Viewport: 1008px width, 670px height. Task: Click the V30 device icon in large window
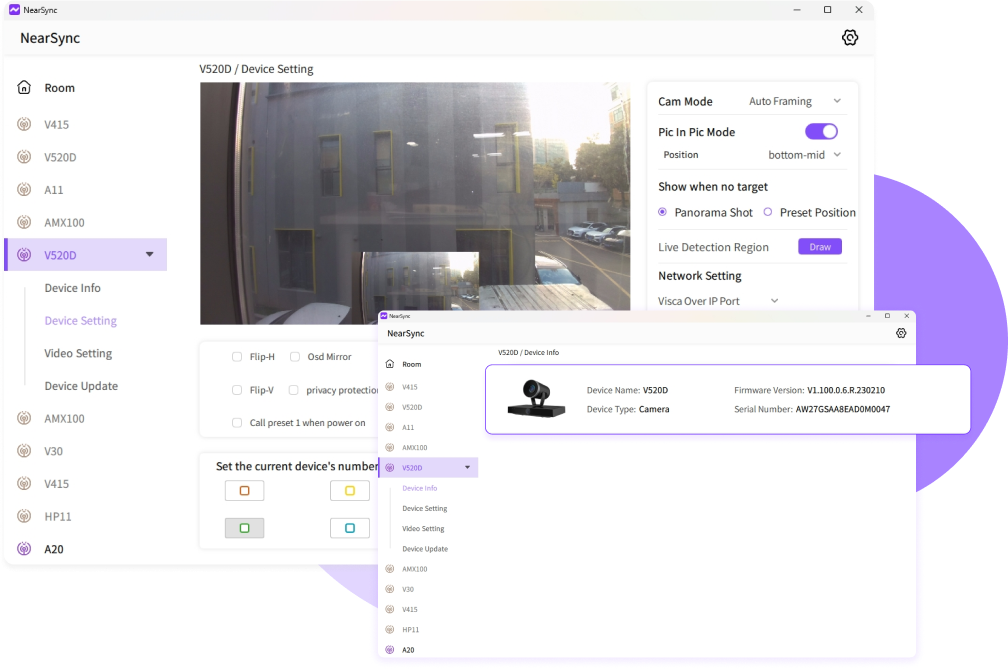pyautogui.click(x=24, y=451)
